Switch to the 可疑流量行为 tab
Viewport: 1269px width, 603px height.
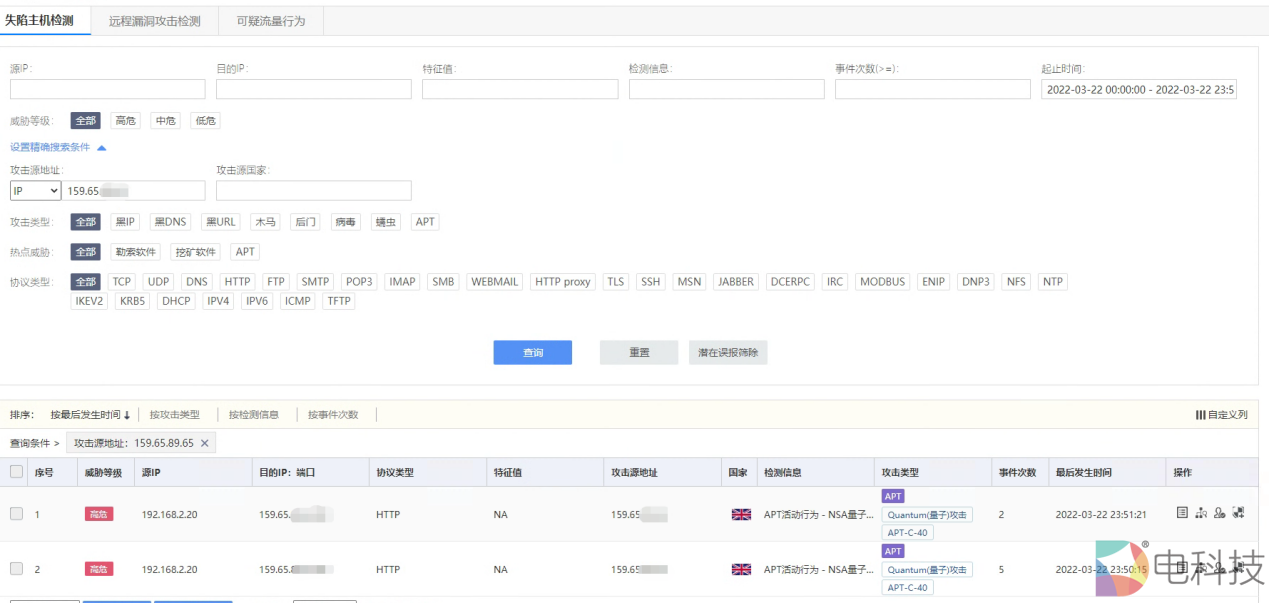(x=270, y=20)
